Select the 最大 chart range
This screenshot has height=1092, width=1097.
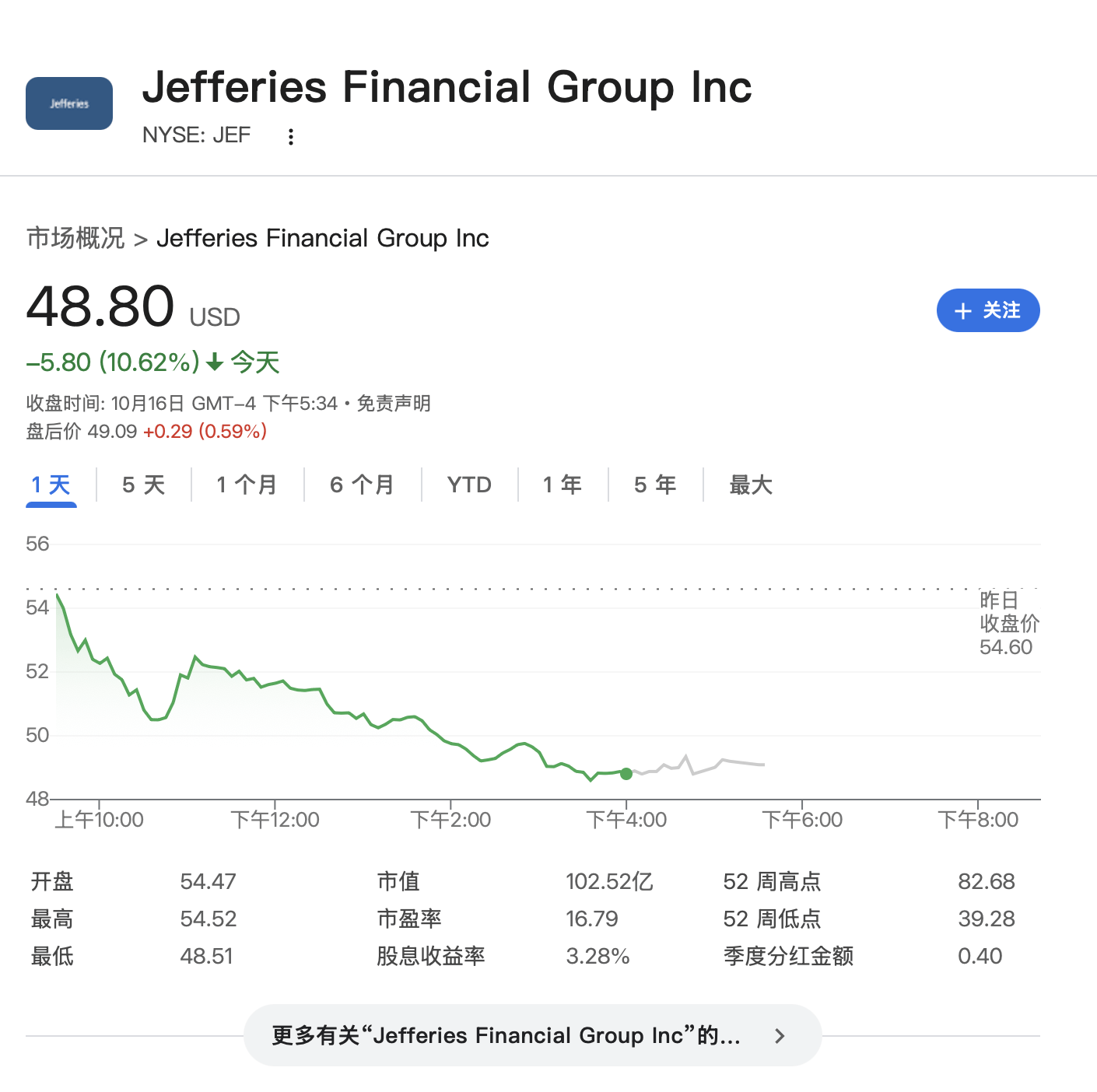pyautogui.click(x=751, y=485)
